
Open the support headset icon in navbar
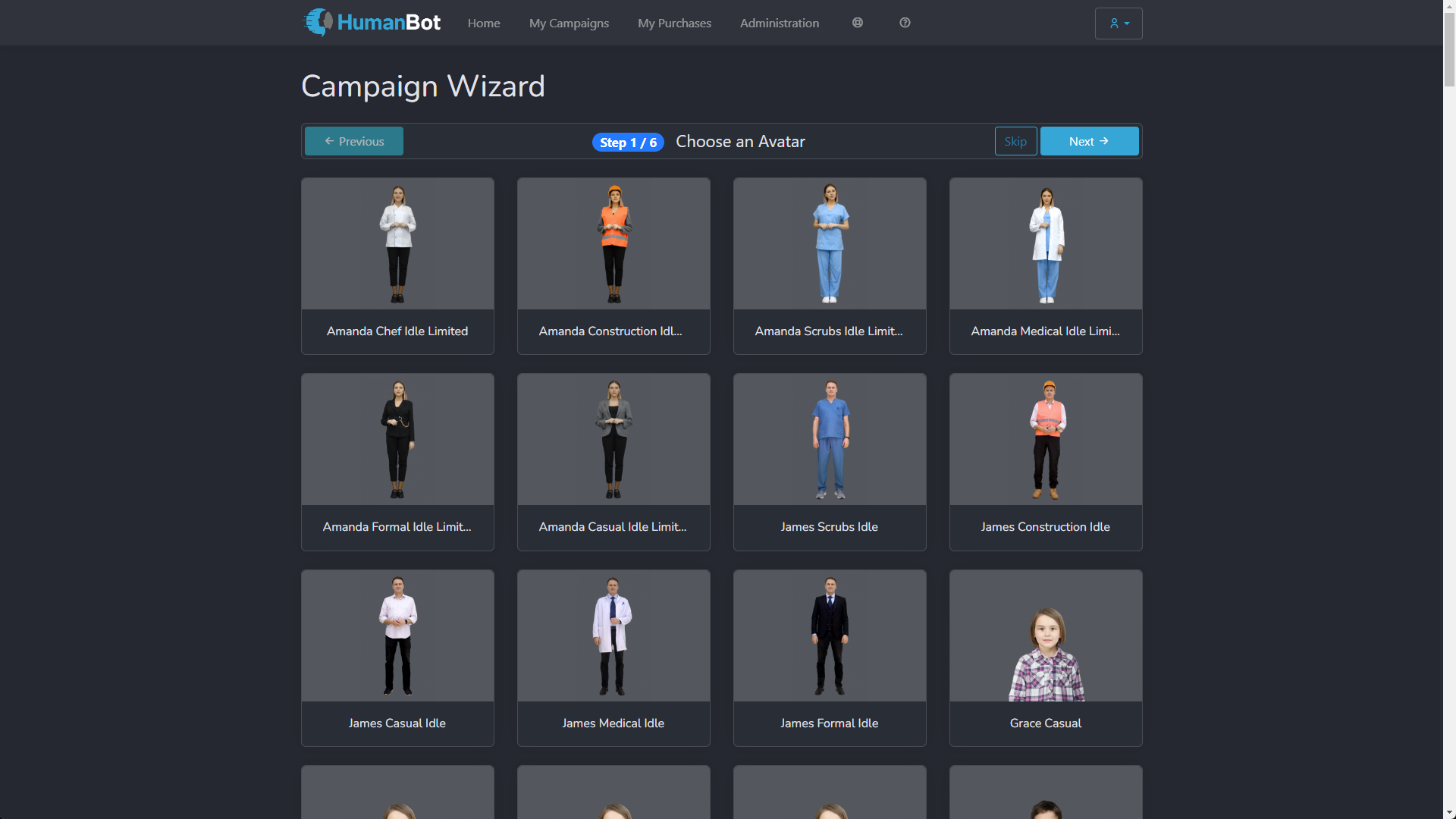point(857,23)
